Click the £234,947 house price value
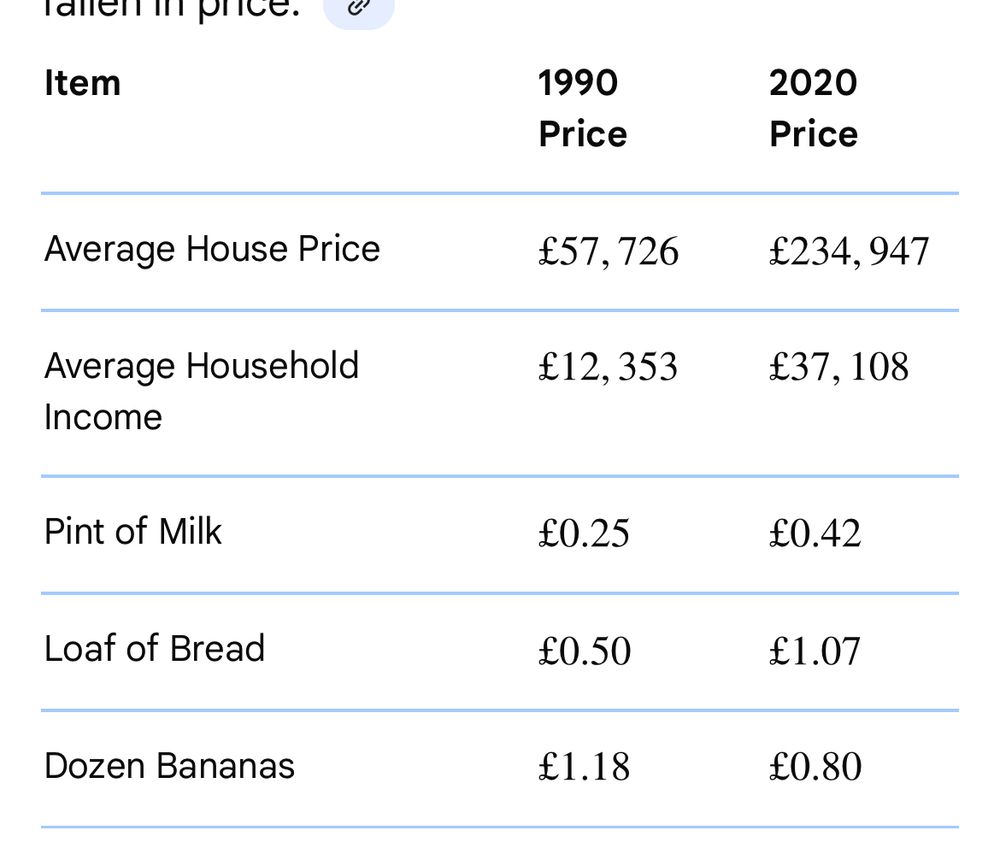1000x855 pixels. (849, 251)
